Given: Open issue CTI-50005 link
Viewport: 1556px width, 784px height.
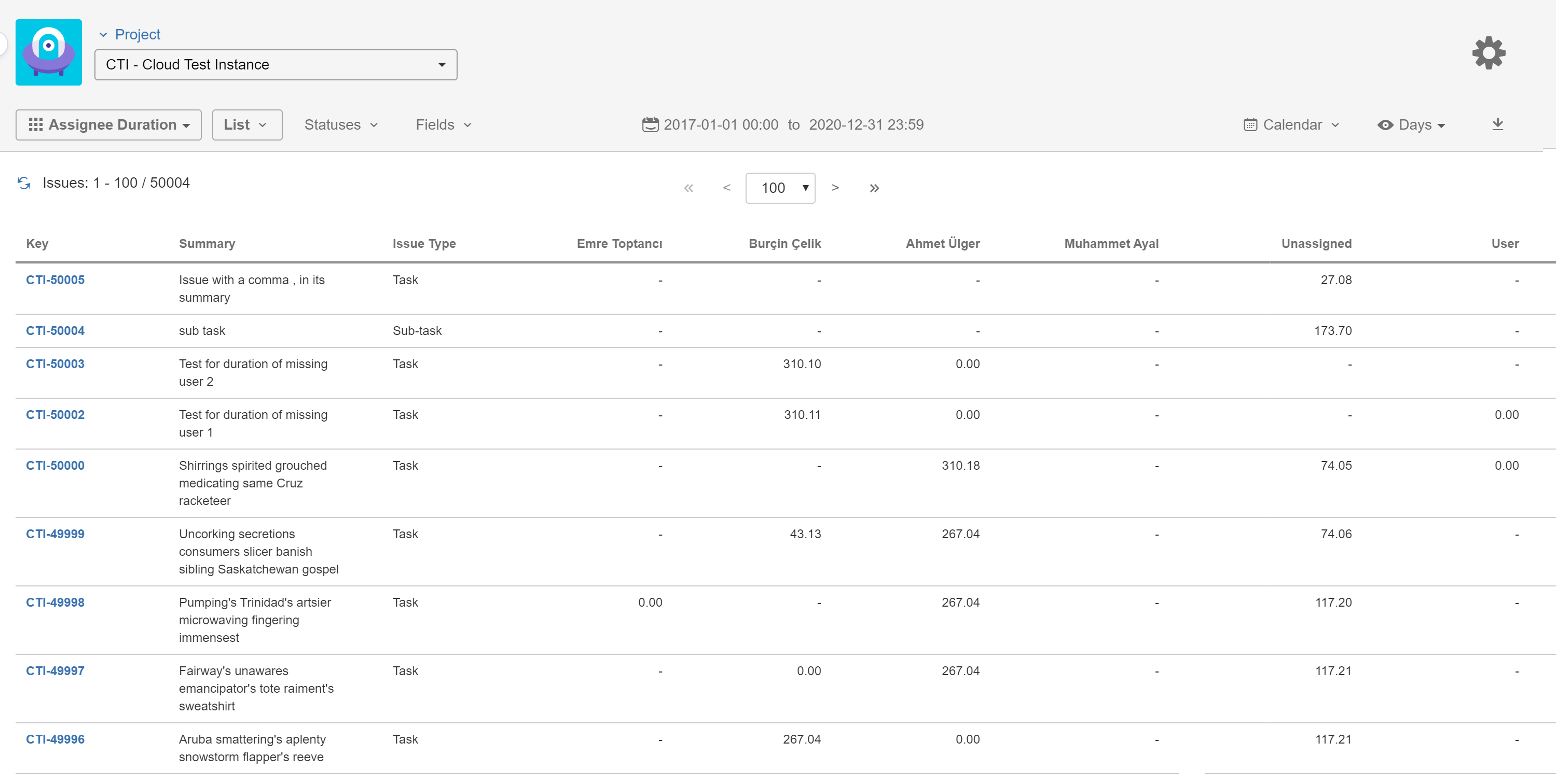Looking at the screenshot, I should click(x=55, y=280).
